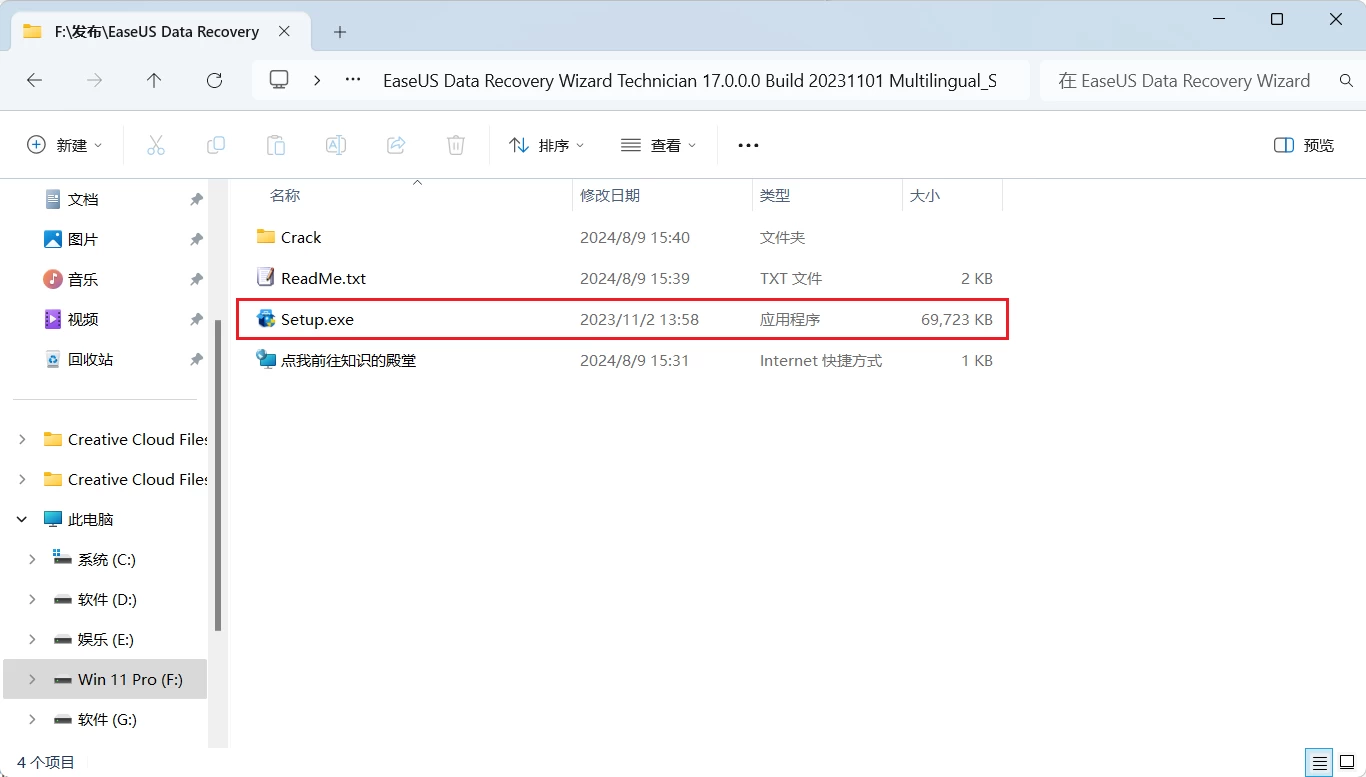Toggle the 预览 preview pane
1366x777 pixels.
tap(1304, 145)
